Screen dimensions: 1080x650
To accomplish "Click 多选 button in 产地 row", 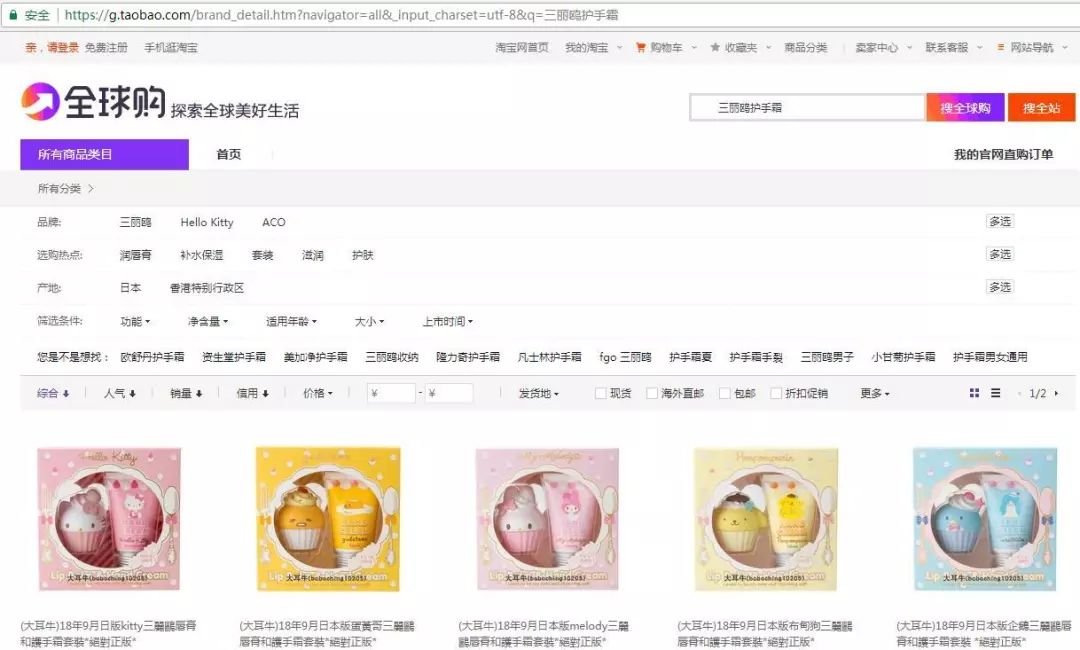I will 1000,287.
